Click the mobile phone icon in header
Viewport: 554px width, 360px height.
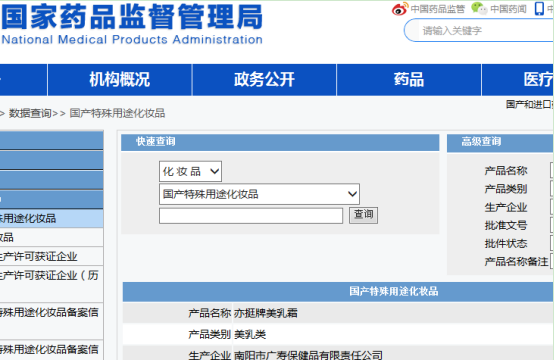click(539, 8)
